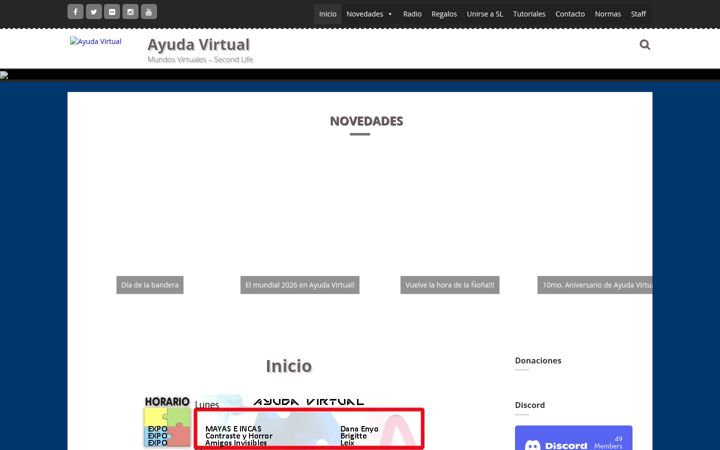Screen dimensions: 720x450
Task: Open the Facebook social icon
Action: (75, 11)
